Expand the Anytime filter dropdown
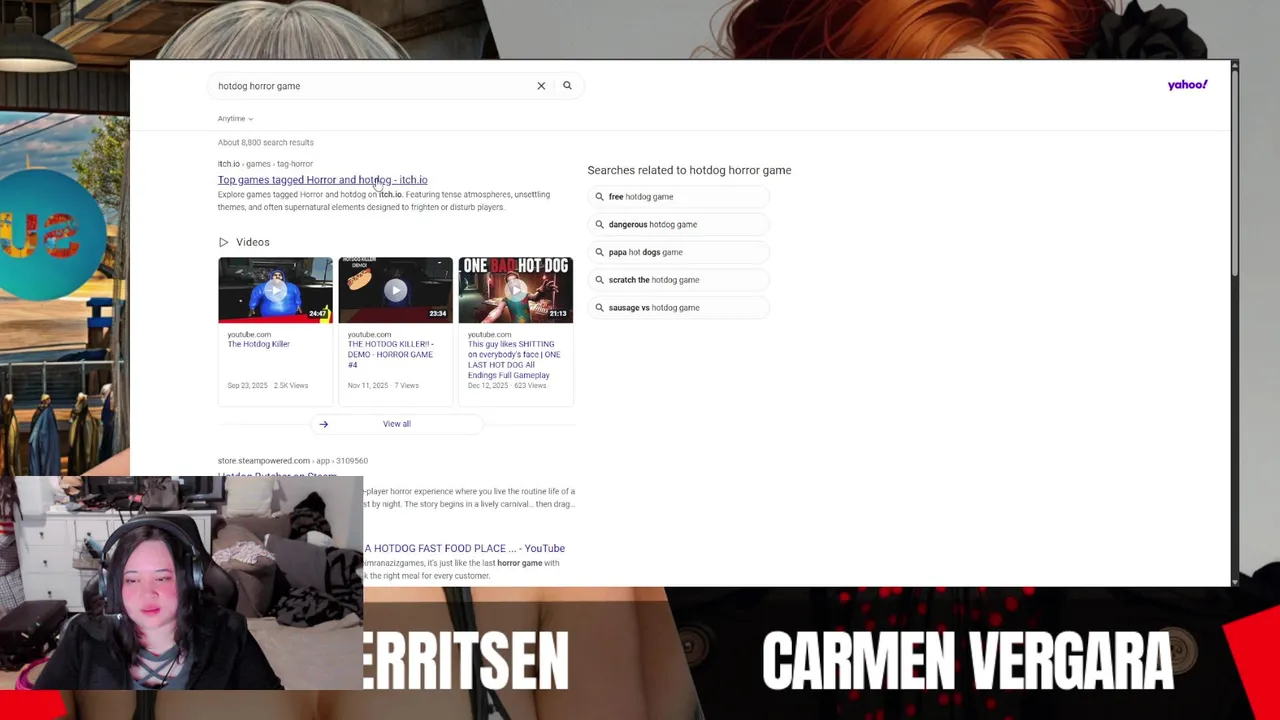Screen dimensions: 1280x720 pyautogui.click(x=235, y=118)
